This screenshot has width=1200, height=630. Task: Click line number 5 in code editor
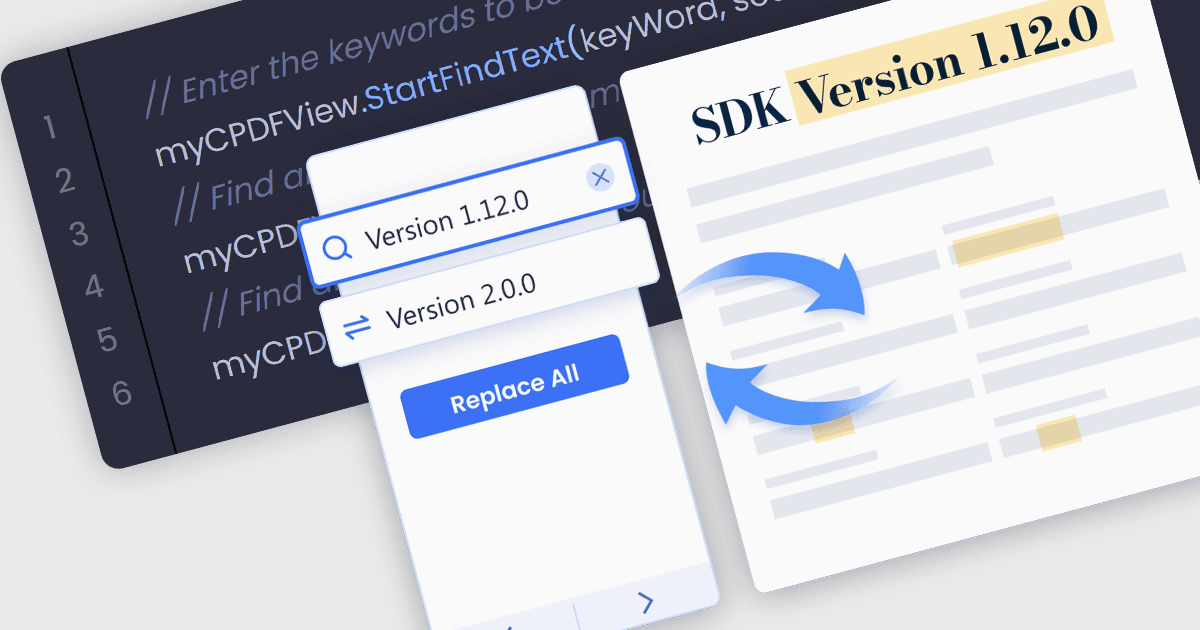point(107,341)
